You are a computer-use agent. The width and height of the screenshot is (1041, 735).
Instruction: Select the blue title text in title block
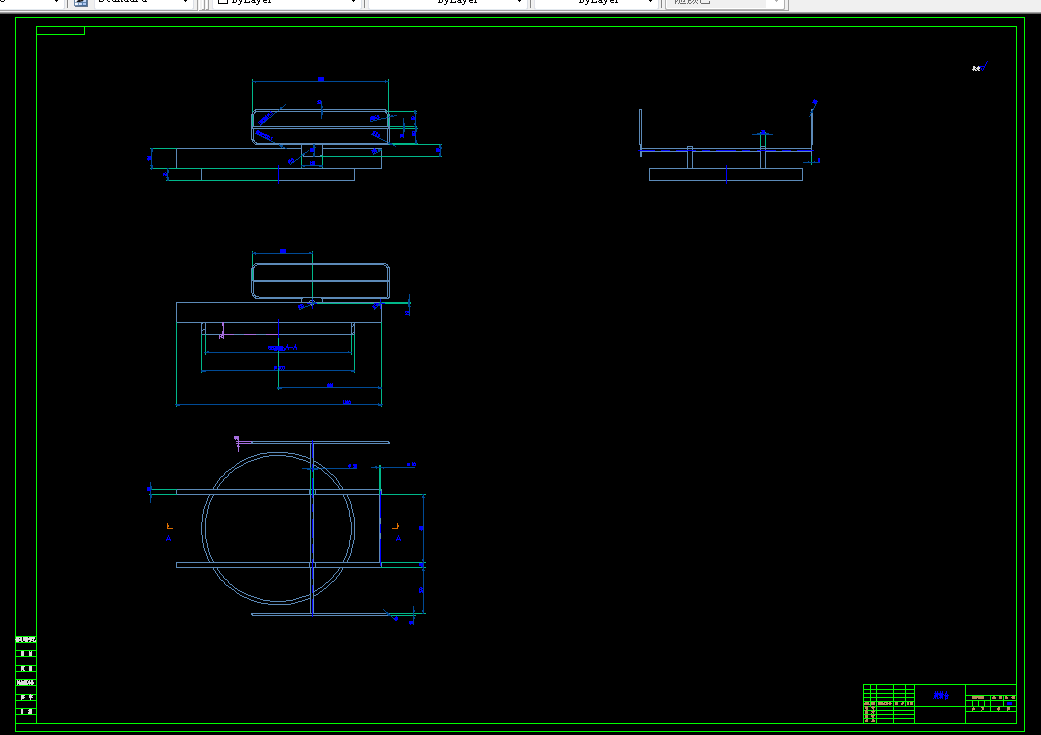tap(941, 695)
